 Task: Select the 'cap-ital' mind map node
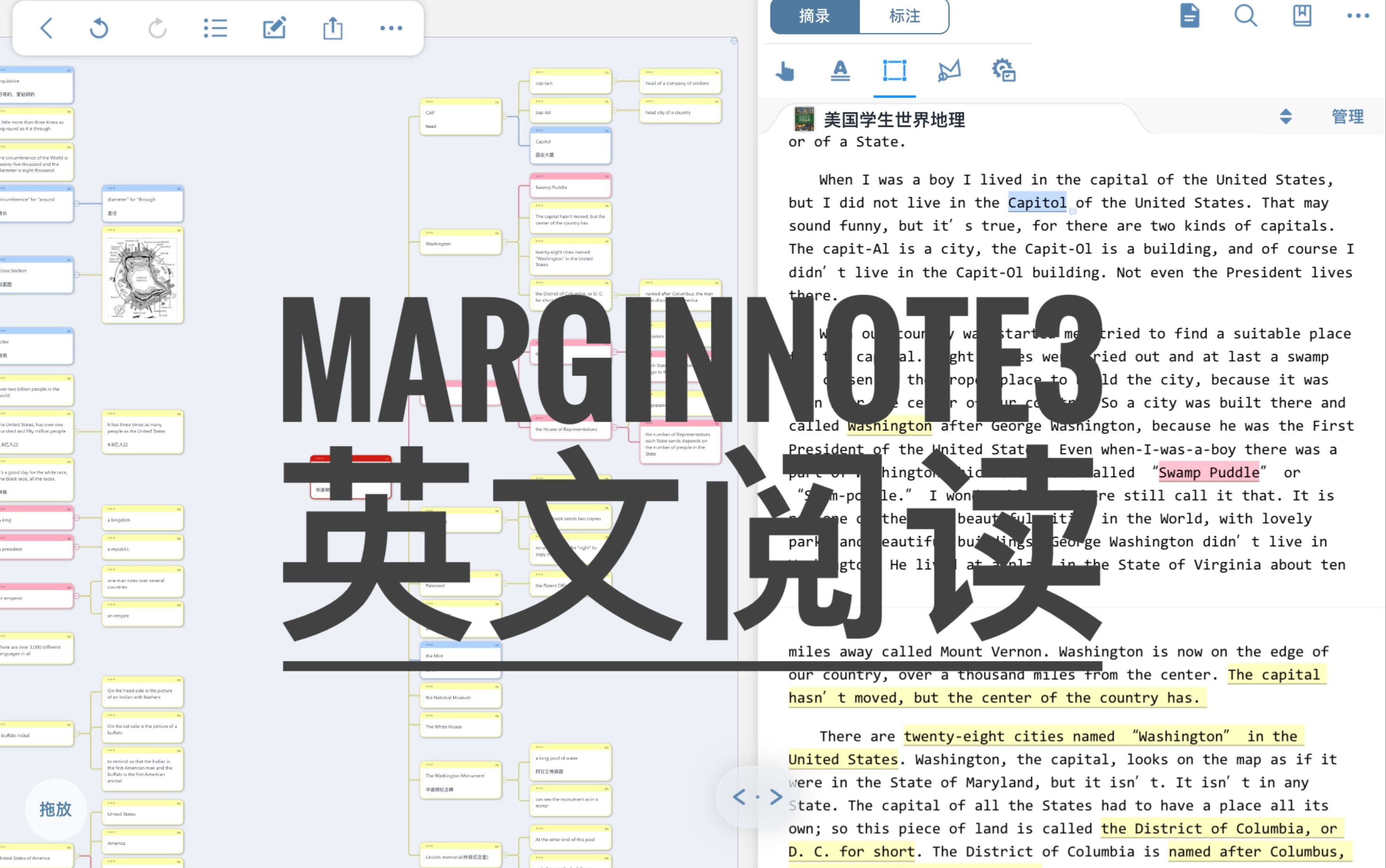click(570, 111)
